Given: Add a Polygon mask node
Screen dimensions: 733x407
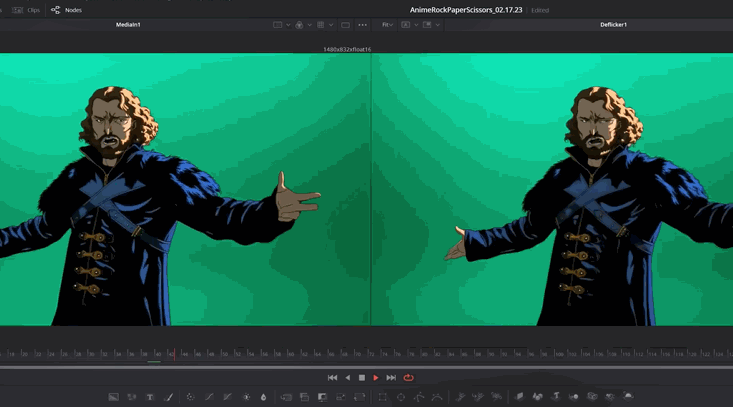Looking at the screenshot, I should [x=419, y=397].
